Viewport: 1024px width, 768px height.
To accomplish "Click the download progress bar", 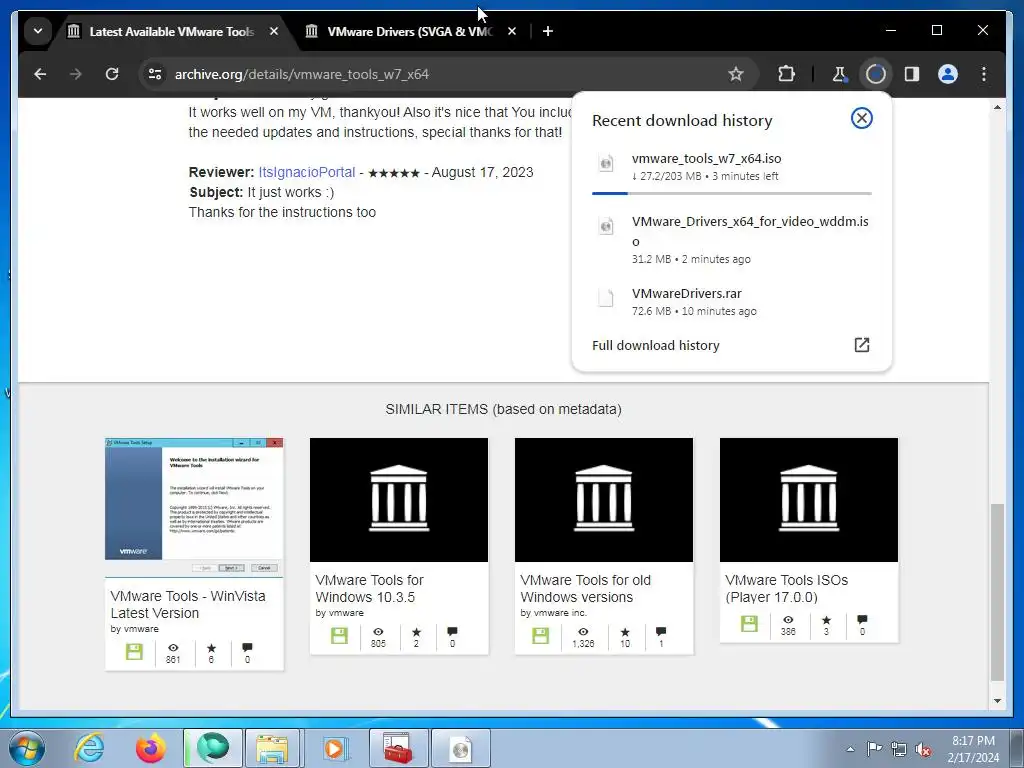I will [731, 193].
